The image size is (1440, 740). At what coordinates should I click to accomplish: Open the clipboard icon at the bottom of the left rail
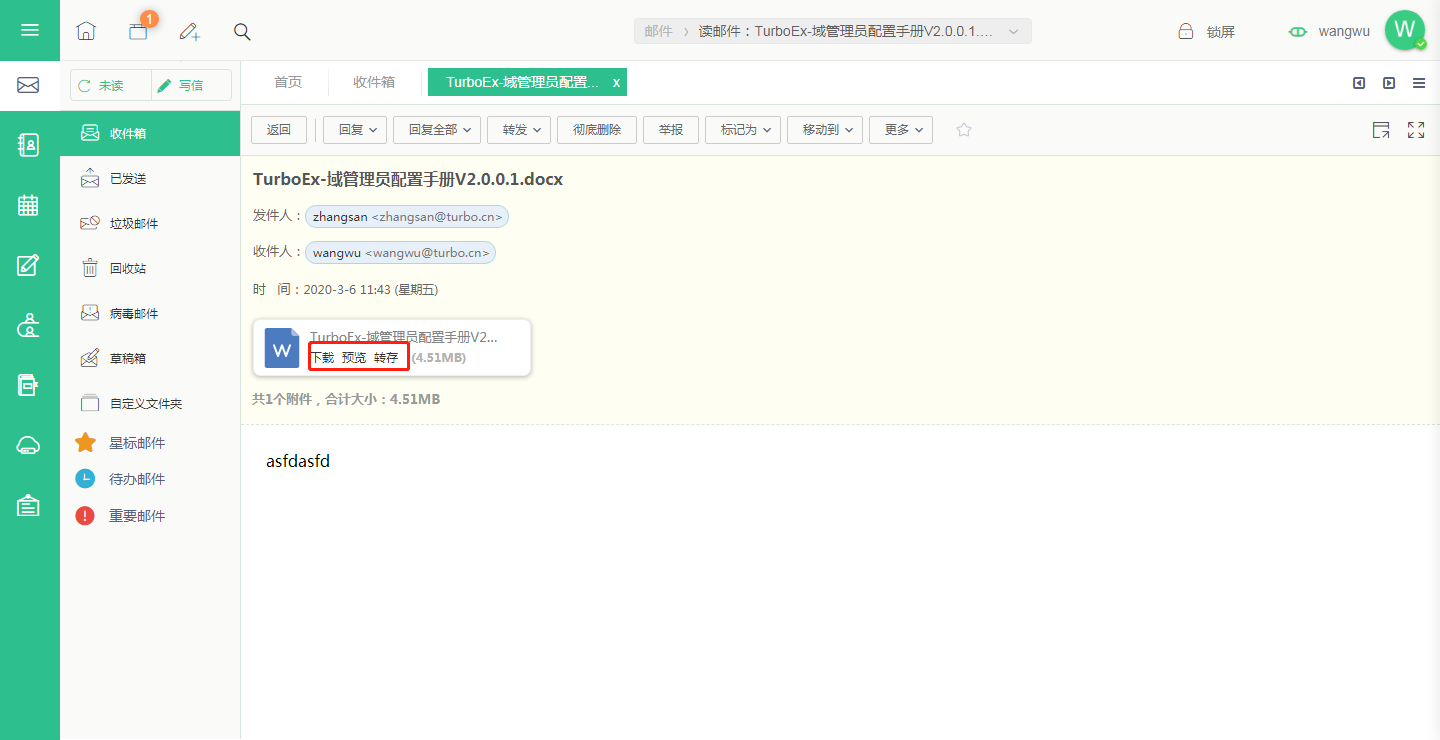tap(29, 505)
